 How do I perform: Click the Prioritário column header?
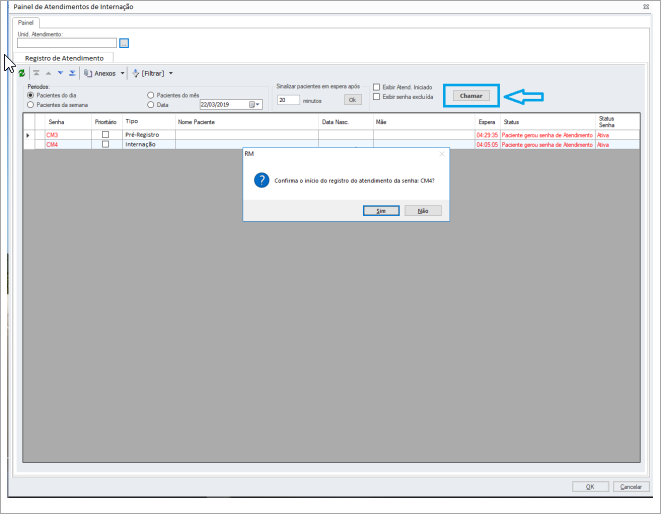point(107,122)
